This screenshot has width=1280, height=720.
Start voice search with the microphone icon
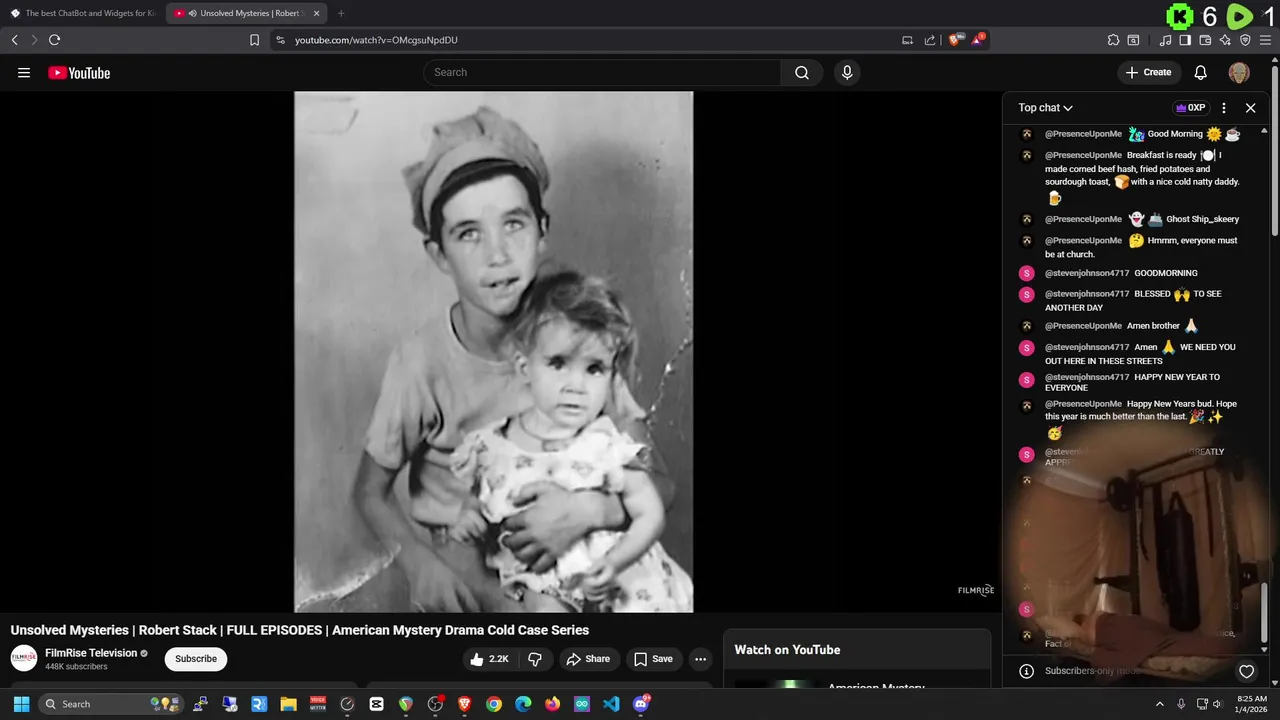[x=847, y=72]
